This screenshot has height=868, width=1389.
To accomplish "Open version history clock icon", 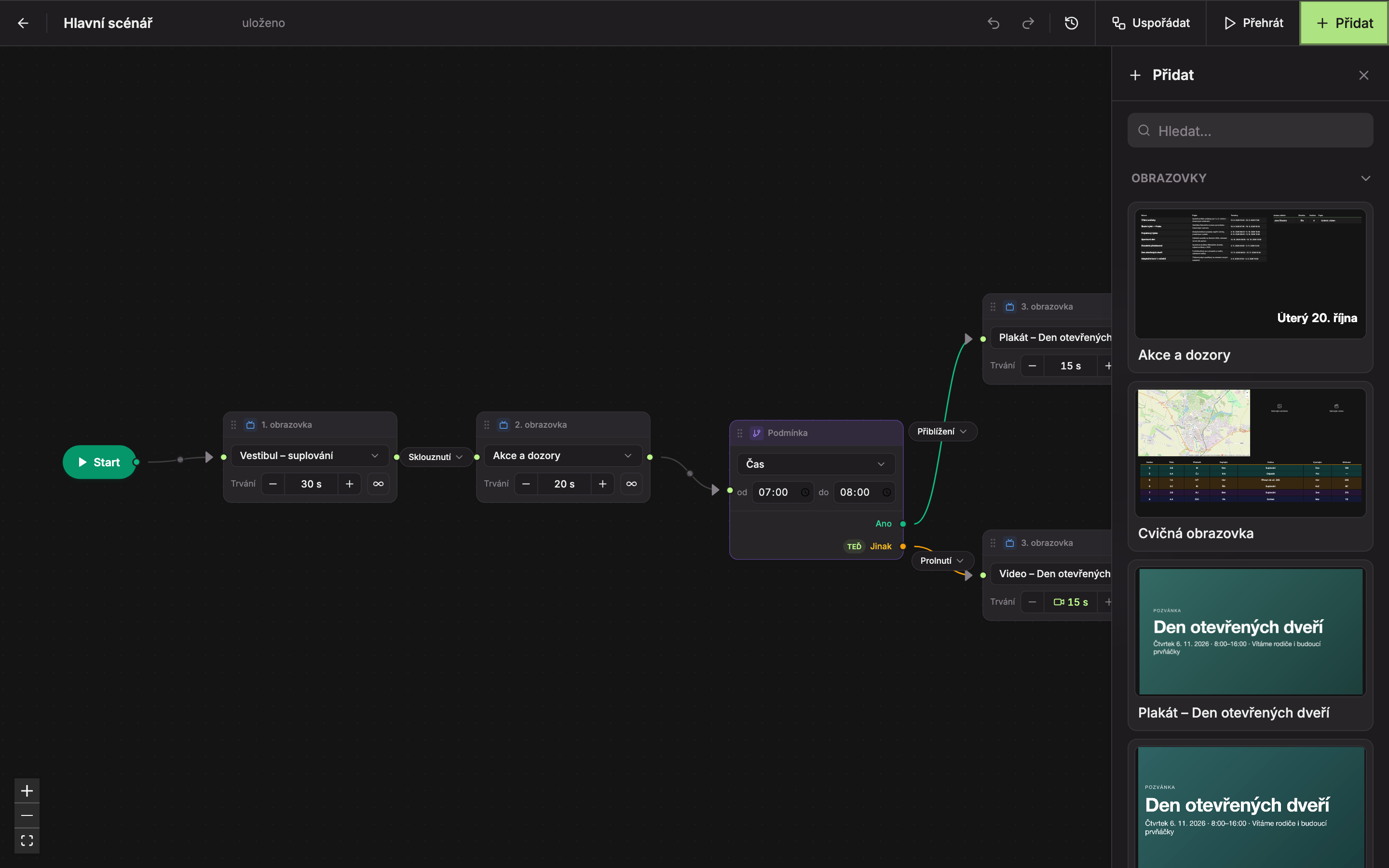I will 1071,23.
